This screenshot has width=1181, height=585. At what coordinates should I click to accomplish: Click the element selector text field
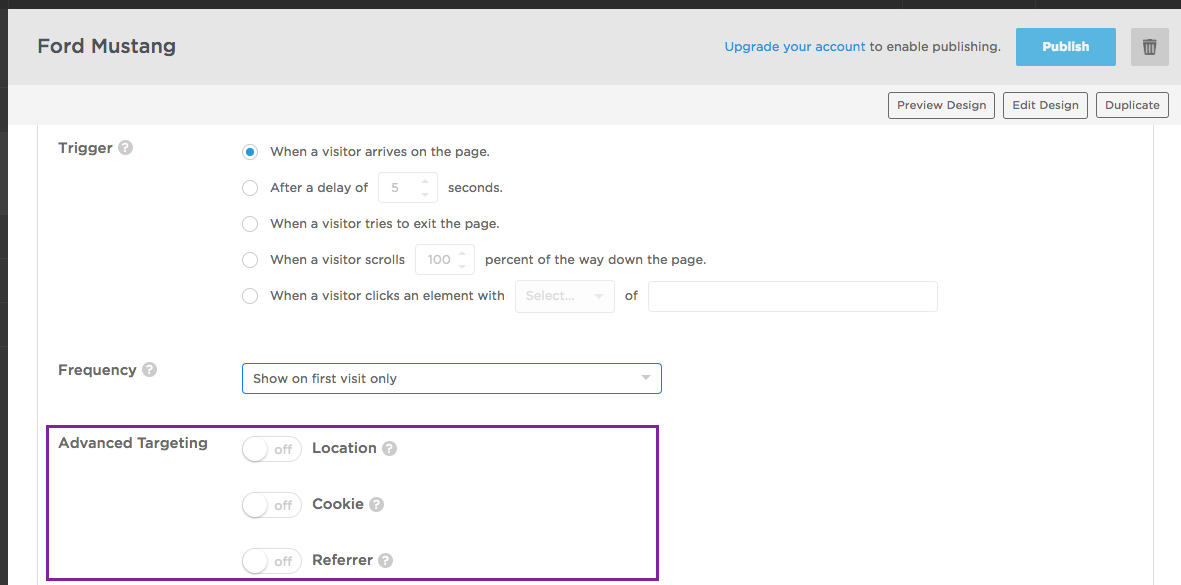(x=793, y=297)
